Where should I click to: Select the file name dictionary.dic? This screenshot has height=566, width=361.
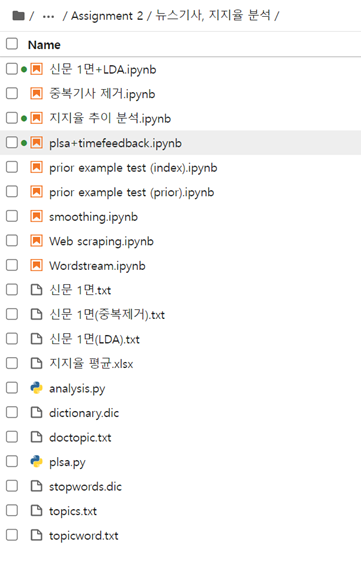pos(84,413)
